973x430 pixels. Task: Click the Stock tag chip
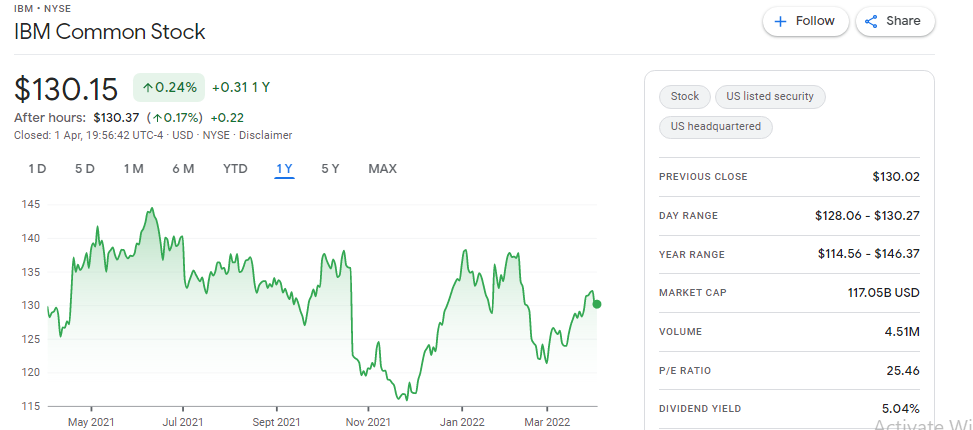click(684, 96)
